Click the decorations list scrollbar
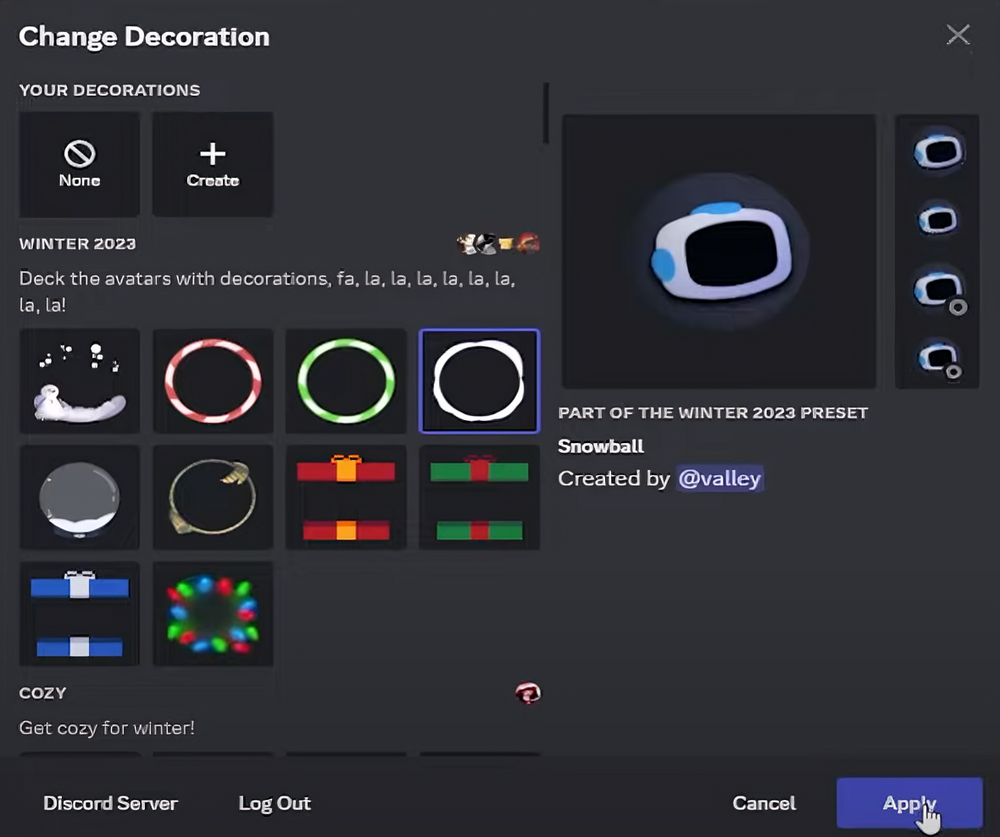Viewport: 1000px width, 837px height. pyautogui.click(x=545, y=113)
